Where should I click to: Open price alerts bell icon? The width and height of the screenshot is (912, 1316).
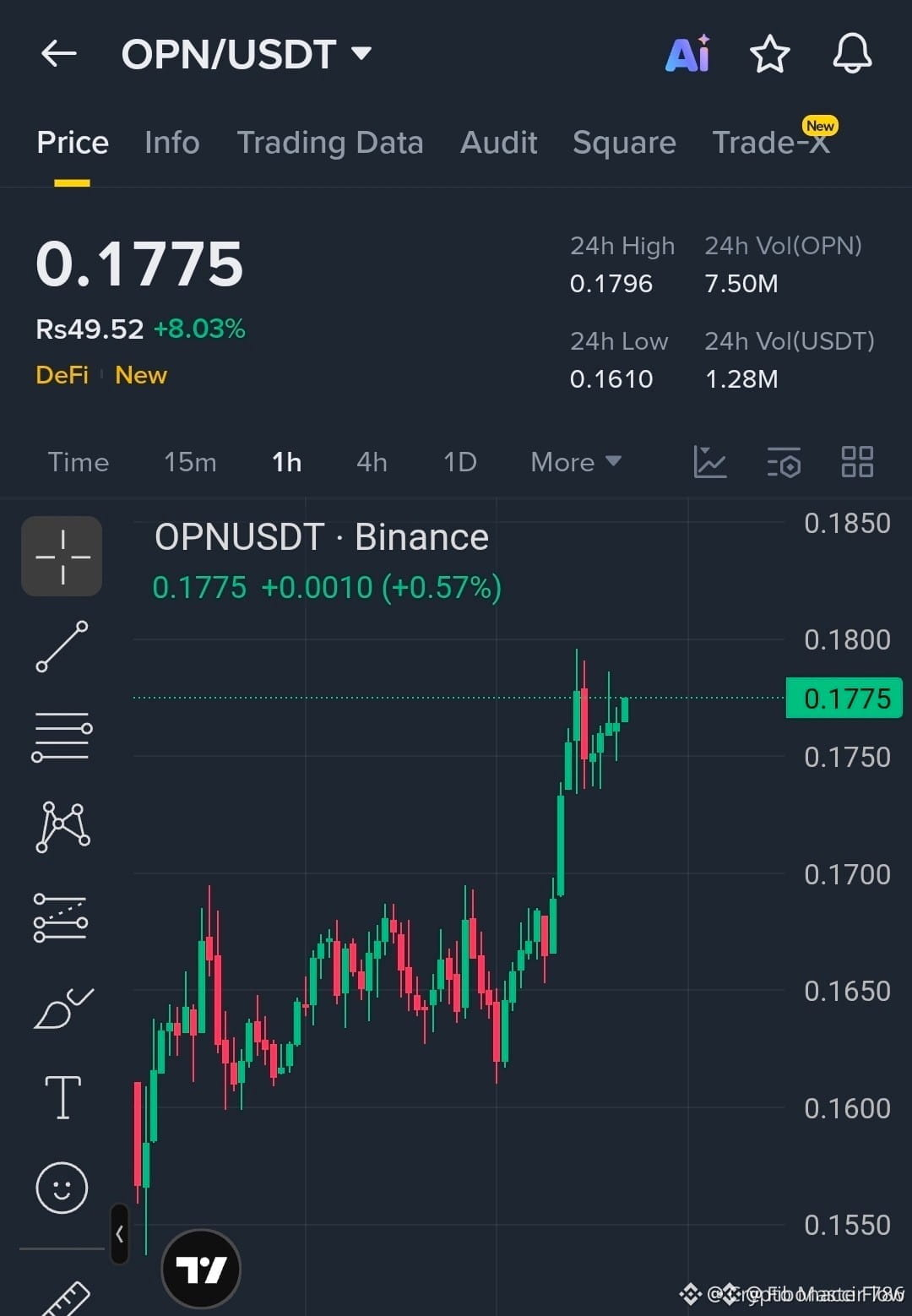[852, 54]
